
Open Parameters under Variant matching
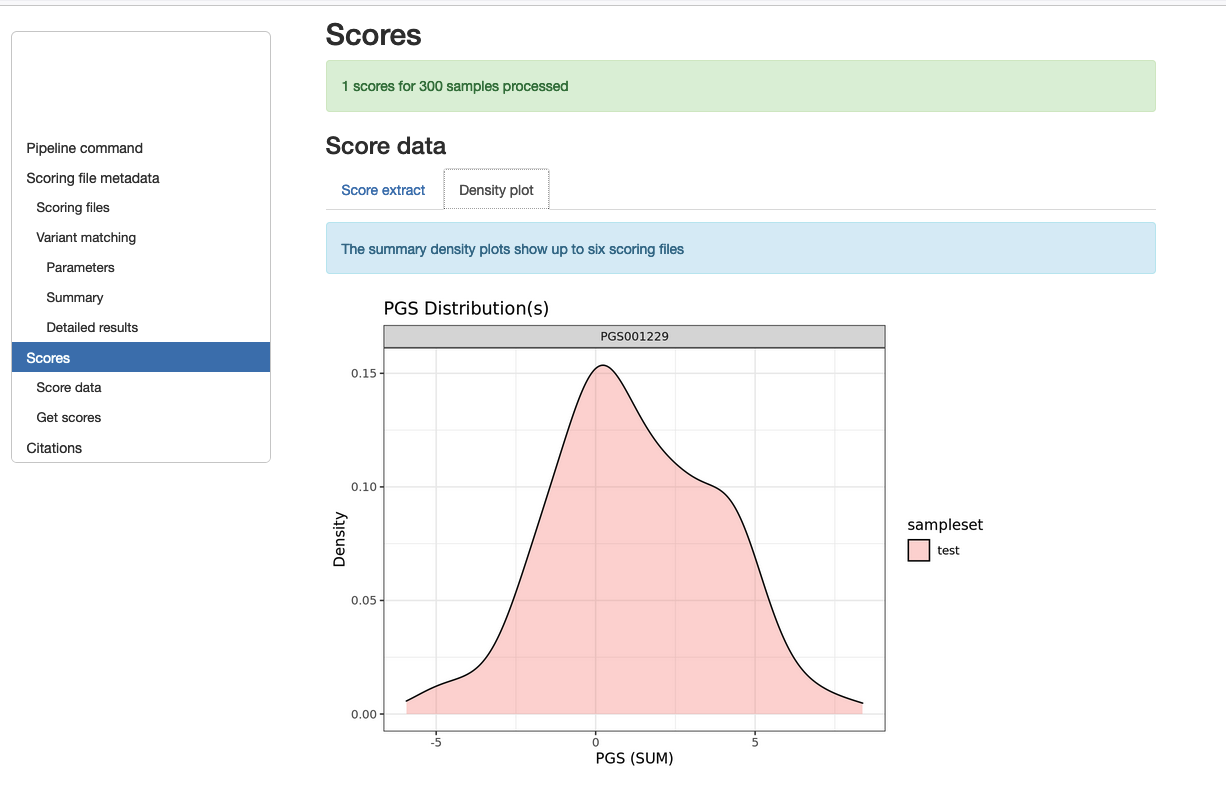point(80,268)
